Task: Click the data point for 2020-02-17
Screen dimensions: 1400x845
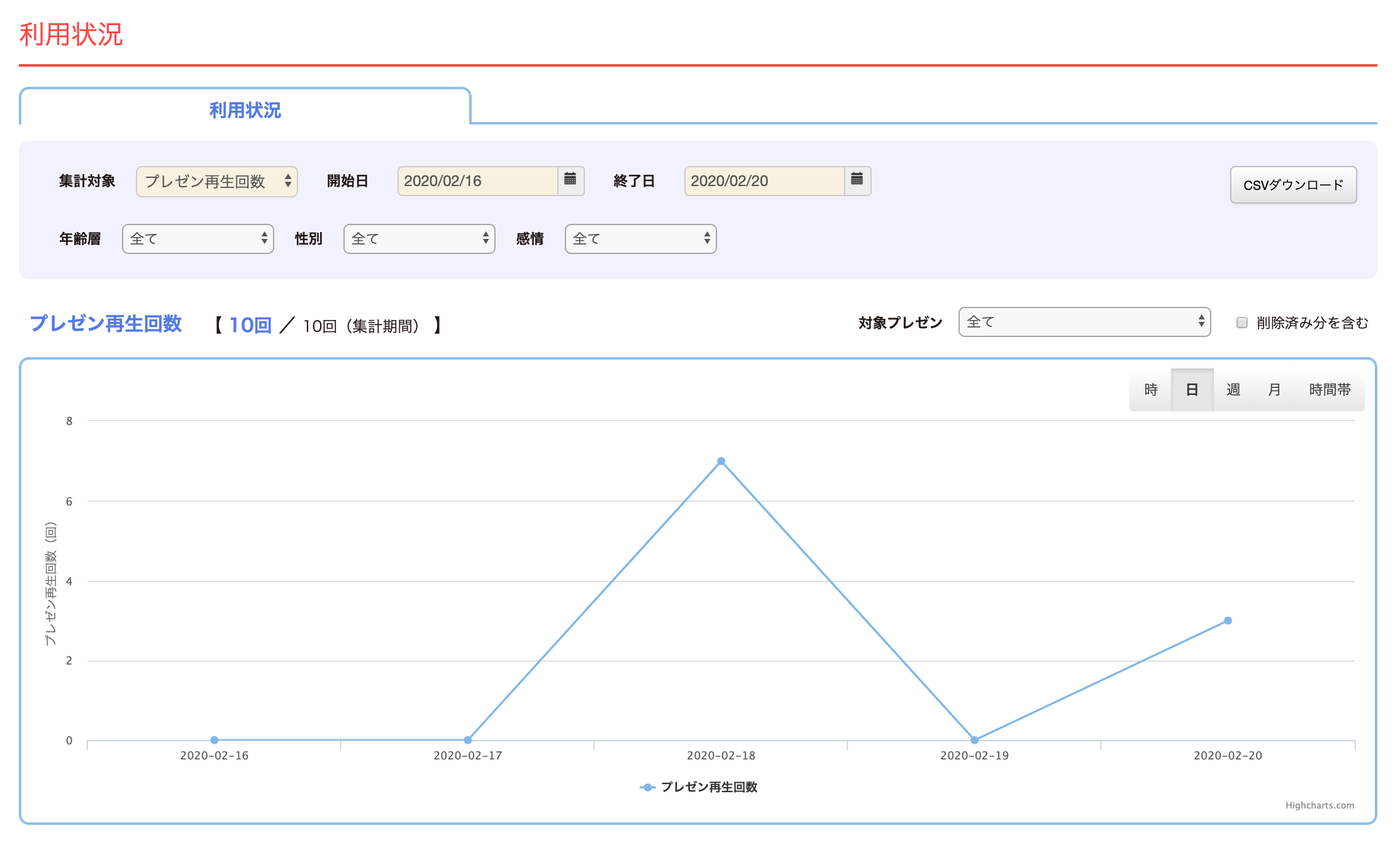Action: [468, 740]
